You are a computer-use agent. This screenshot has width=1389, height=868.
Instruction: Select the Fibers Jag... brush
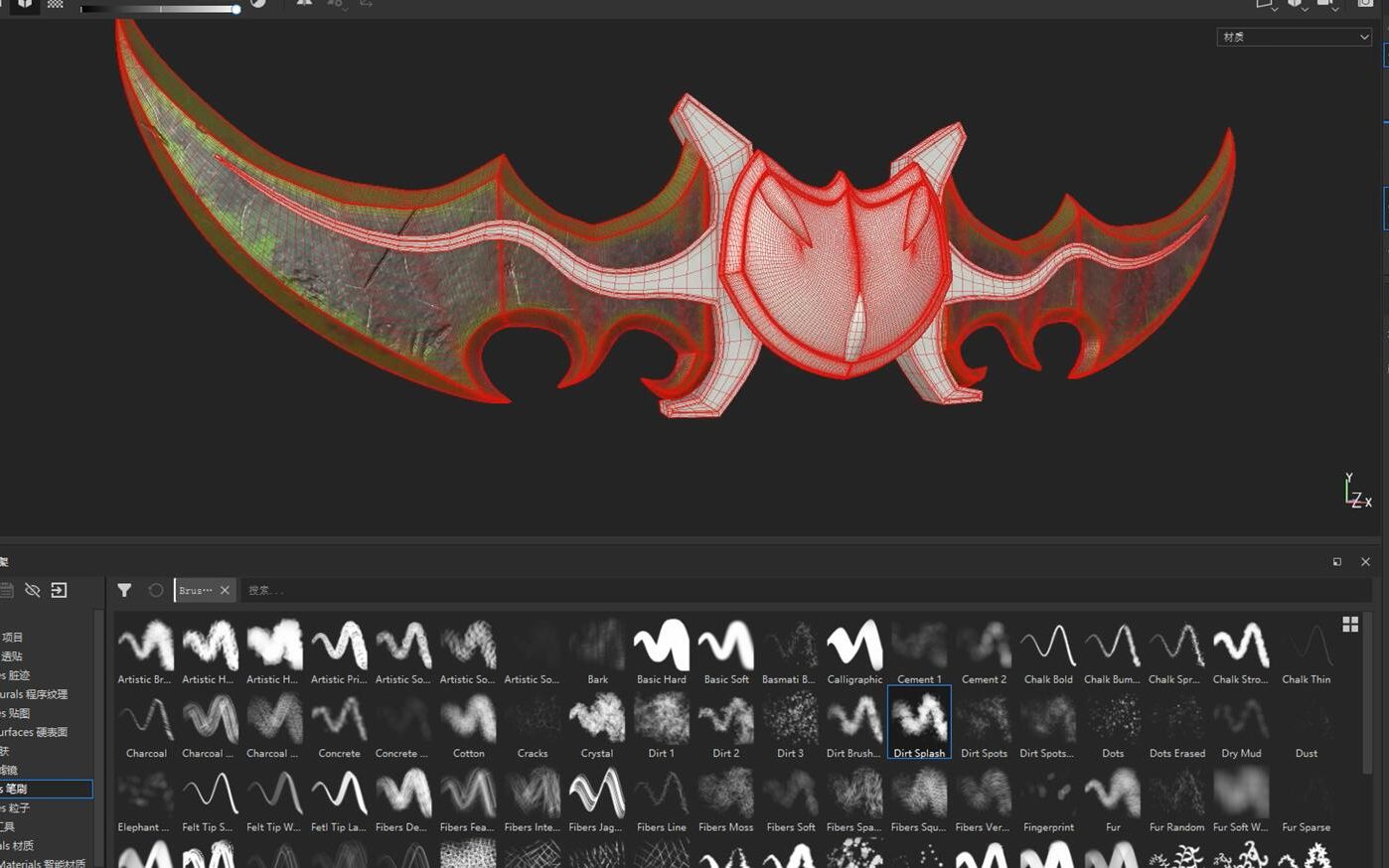[597, 799]
